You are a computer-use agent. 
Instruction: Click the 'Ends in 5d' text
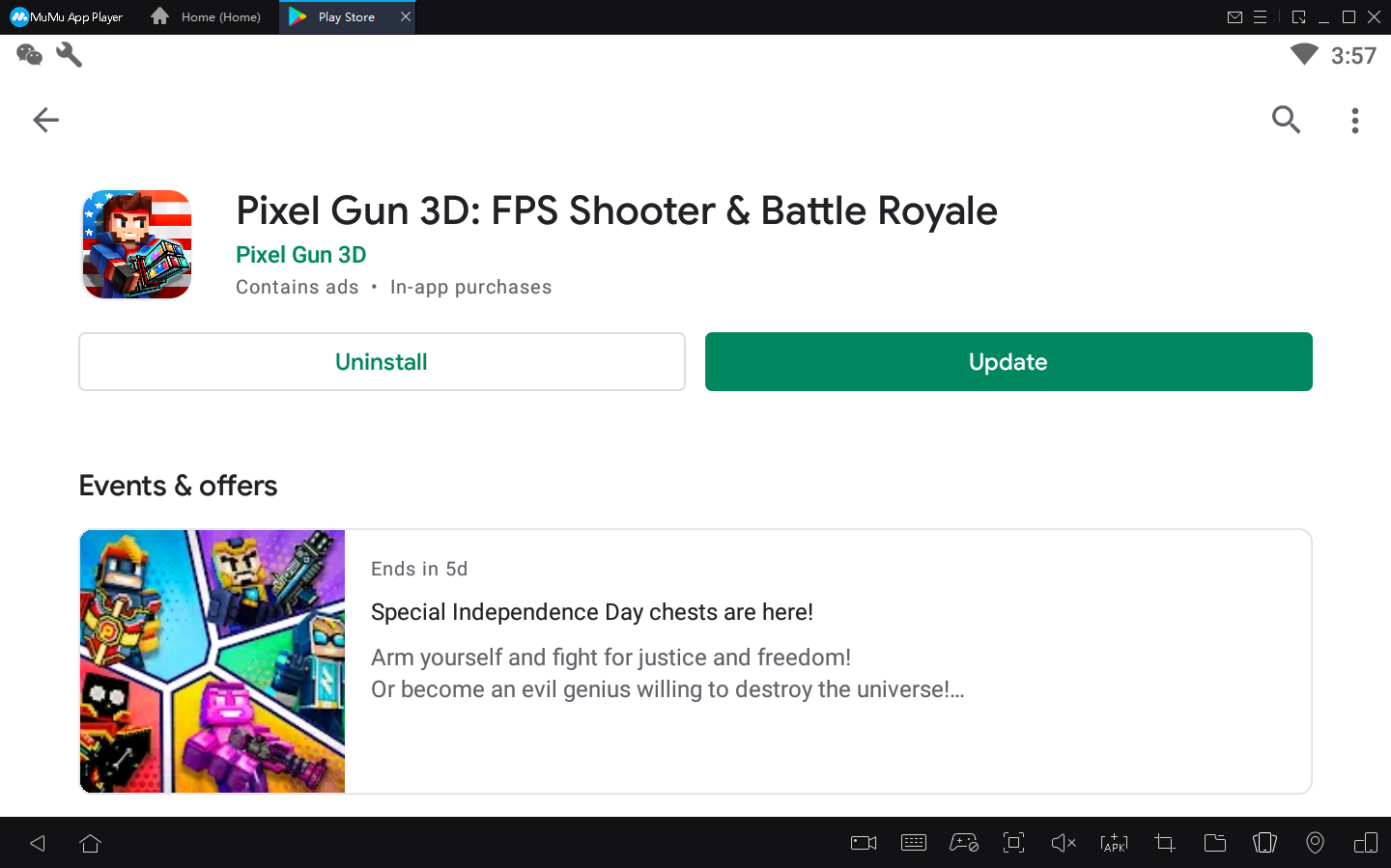coord(419,569)
